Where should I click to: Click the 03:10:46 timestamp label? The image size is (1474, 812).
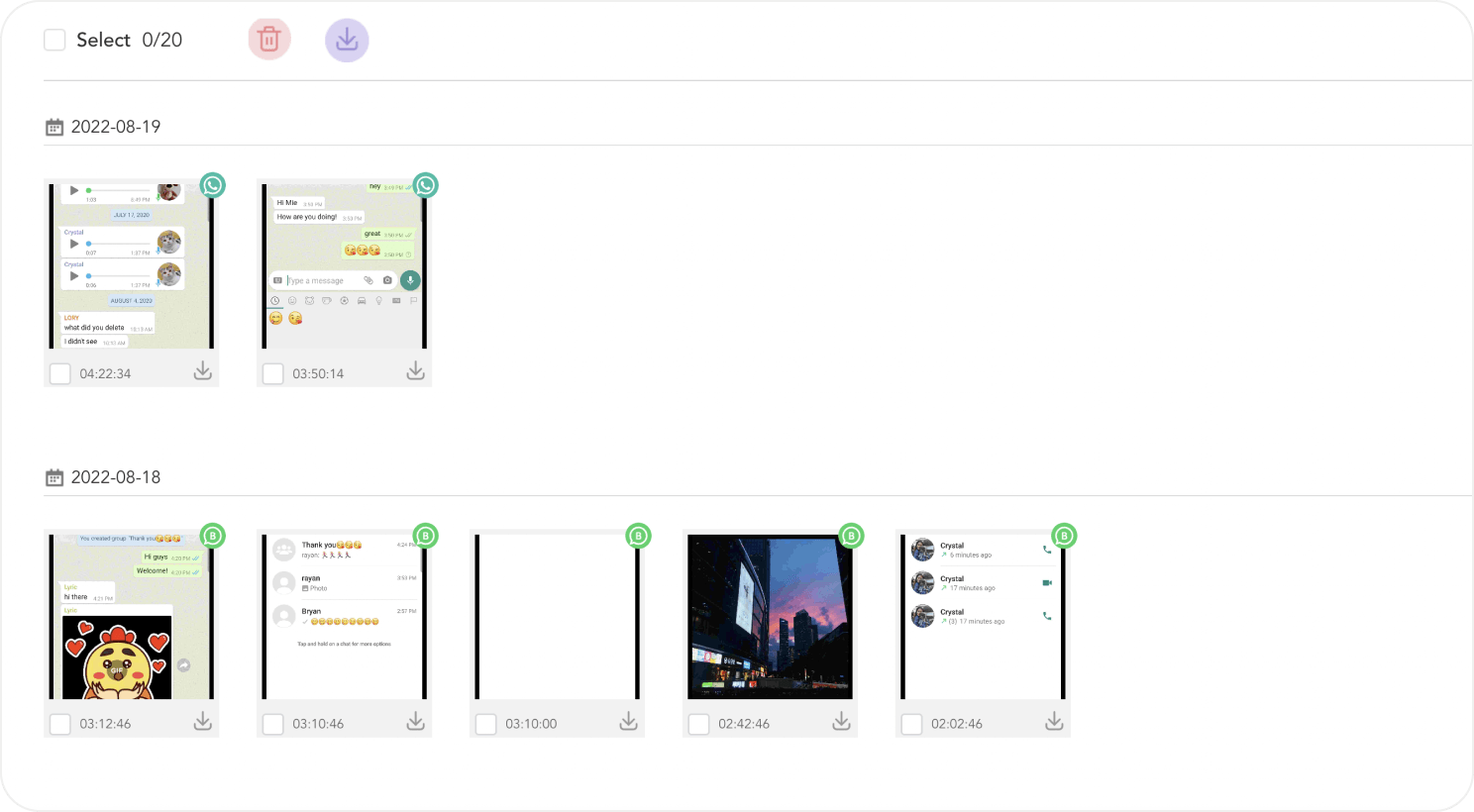(x=318, y=724)
